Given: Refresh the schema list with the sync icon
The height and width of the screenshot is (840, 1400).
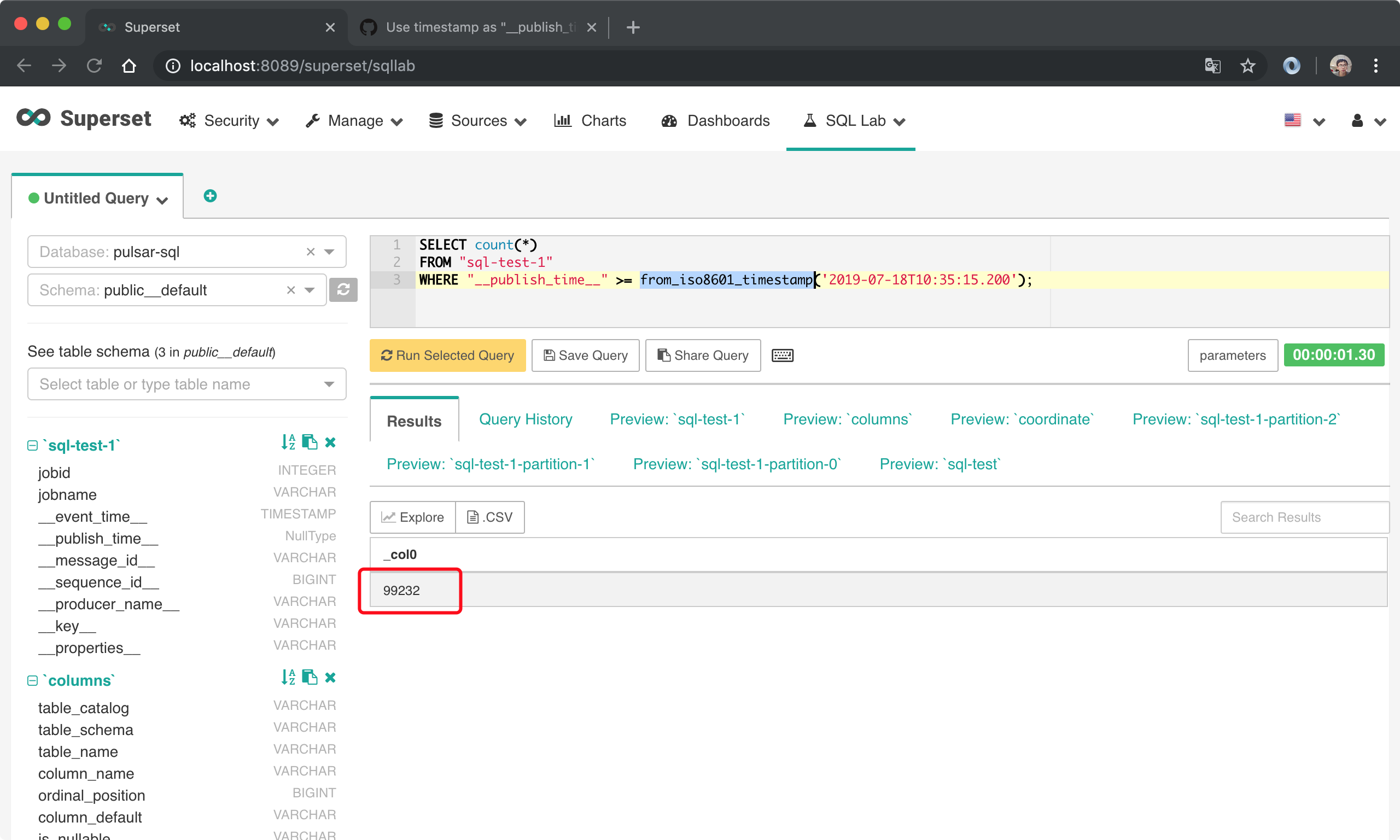Looking at the screenshot, I should tap(343, 290).
